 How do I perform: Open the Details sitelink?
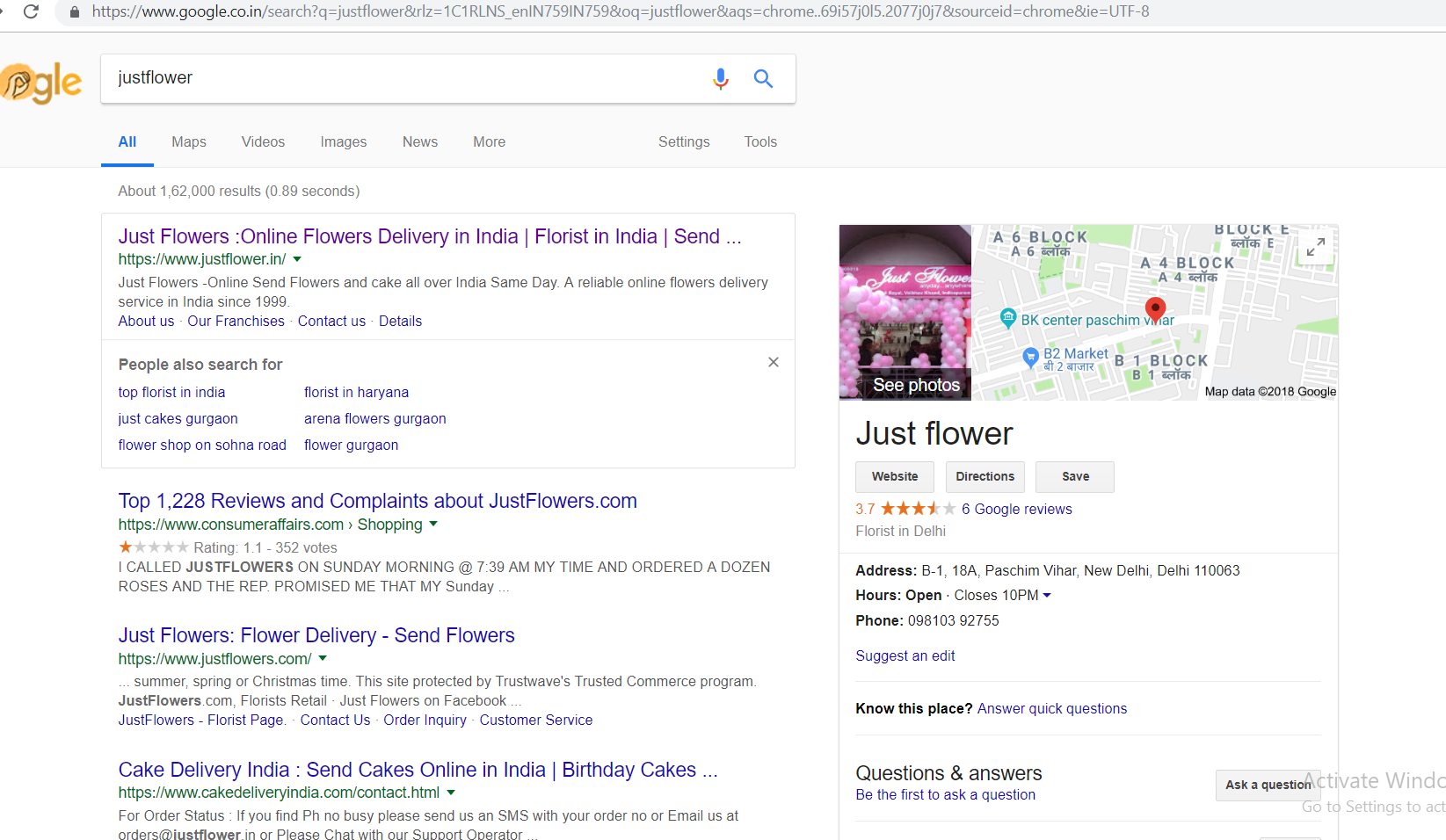400,321
